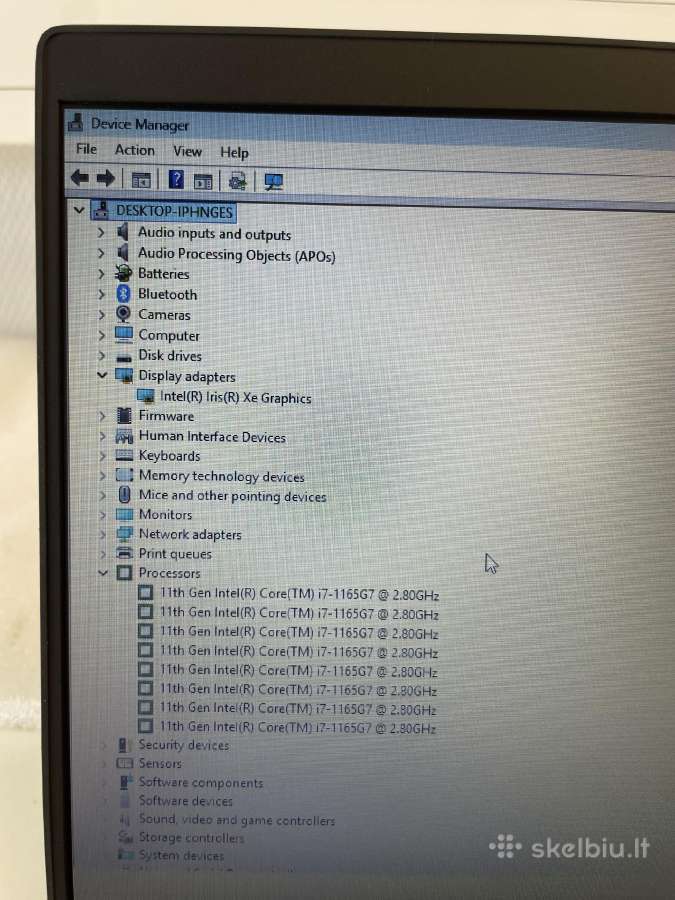Click the Monitors icon
This screenshot has height=900, width=675.
tap(125, 514)
